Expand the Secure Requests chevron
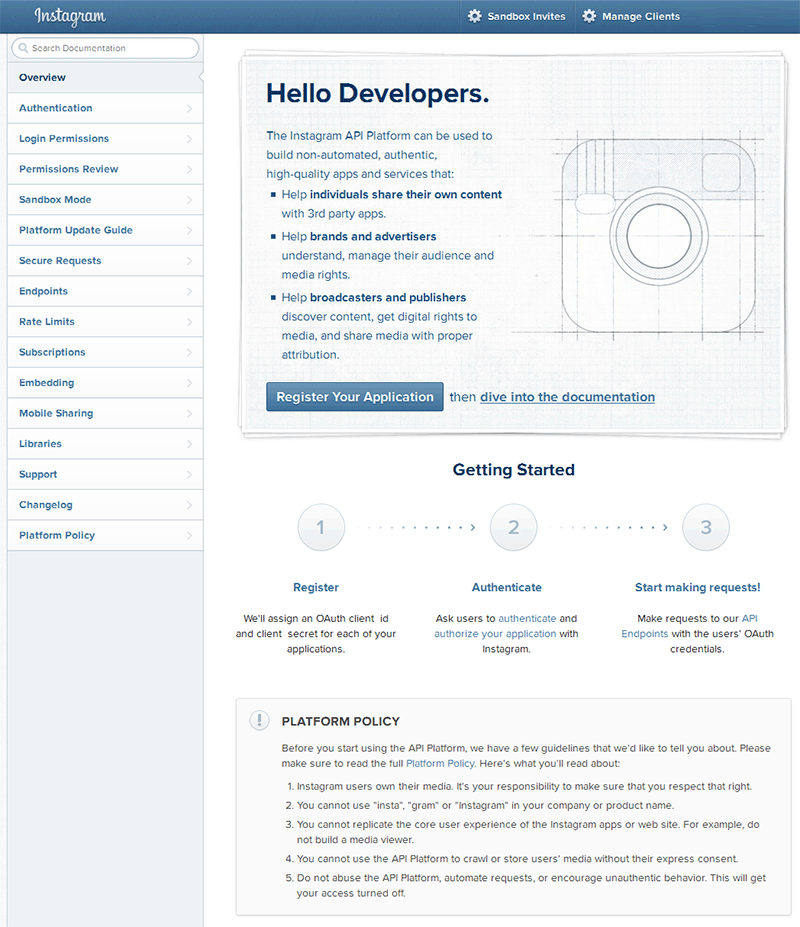 tap(189, 261)
